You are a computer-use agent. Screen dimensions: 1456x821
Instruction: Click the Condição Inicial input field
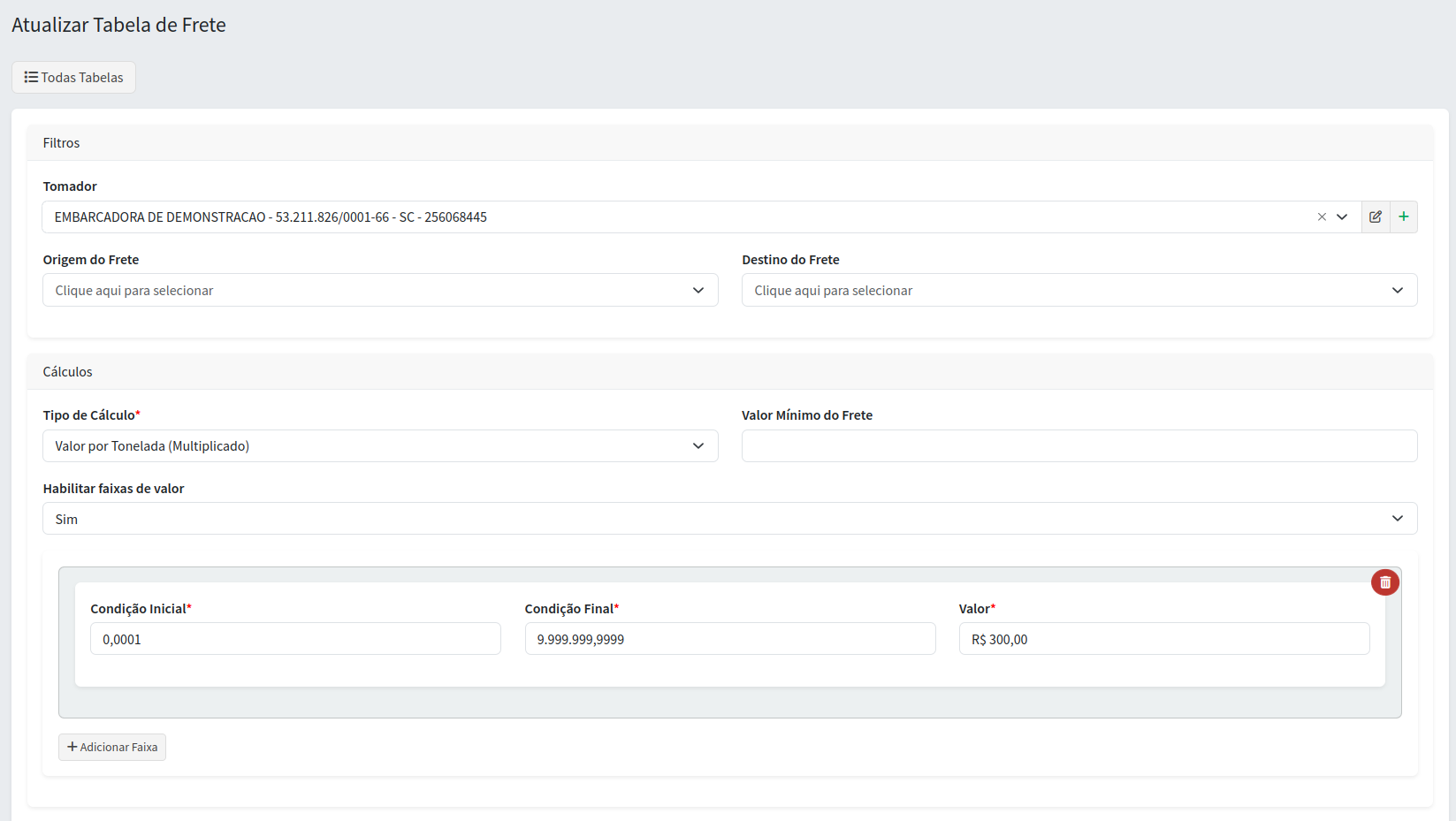pos(295,639)
